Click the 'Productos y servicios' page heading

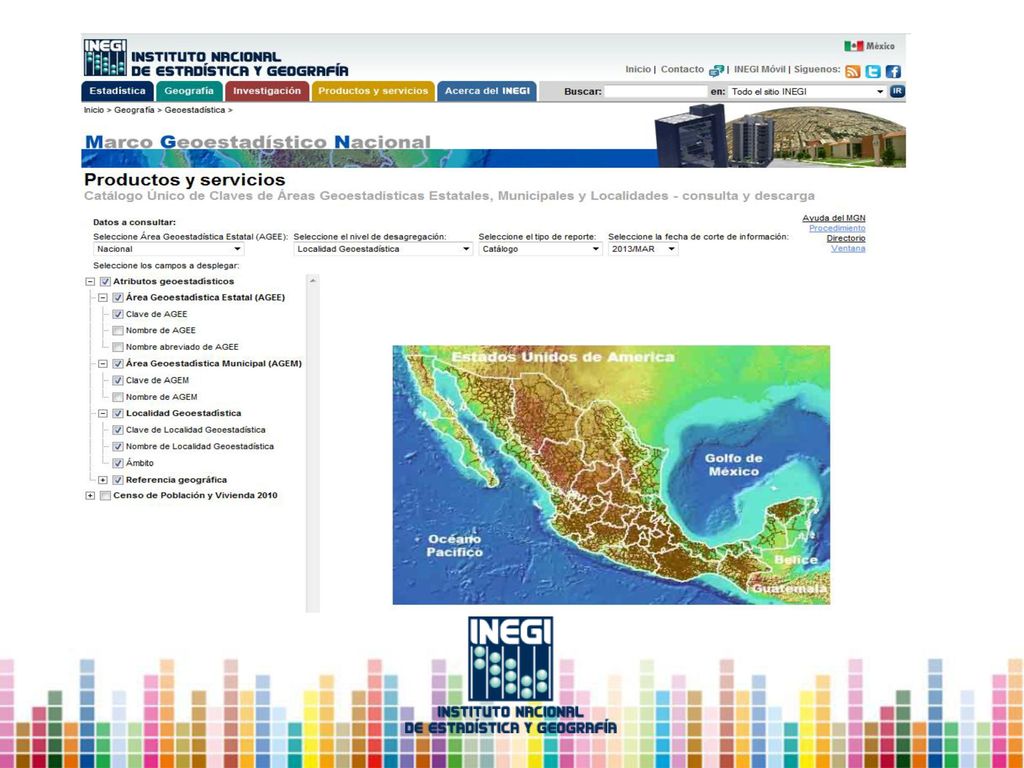[x=185, y=180]
